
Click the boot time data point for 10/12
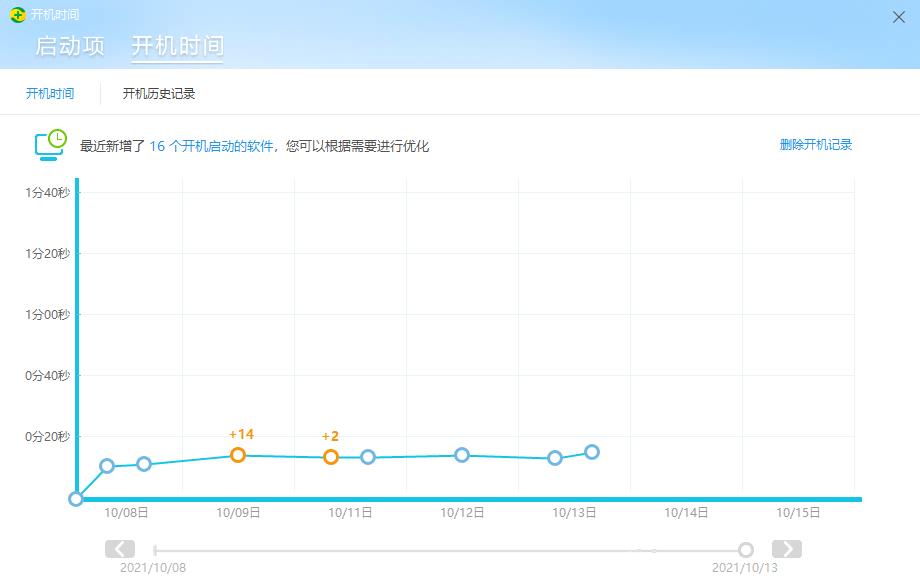(x=461, y=455)
